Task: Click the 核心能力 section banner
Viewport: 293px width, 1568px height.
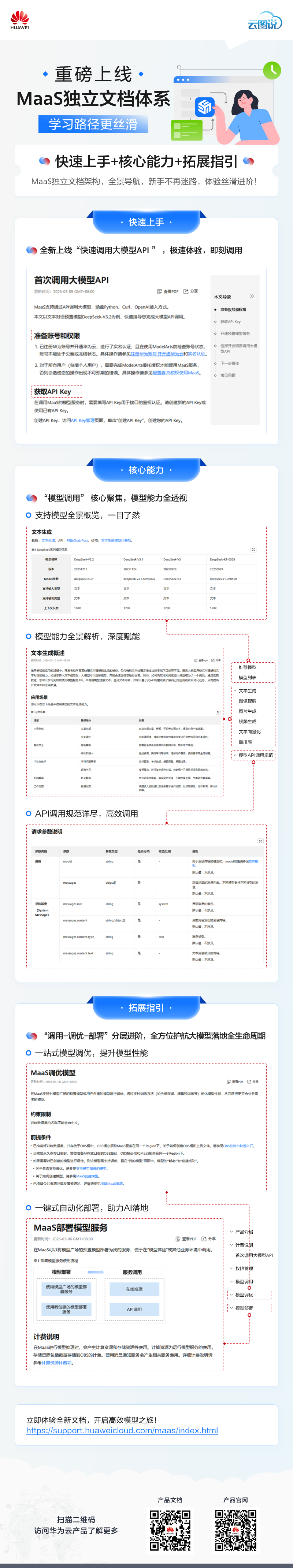Action: tap(146, 470)
